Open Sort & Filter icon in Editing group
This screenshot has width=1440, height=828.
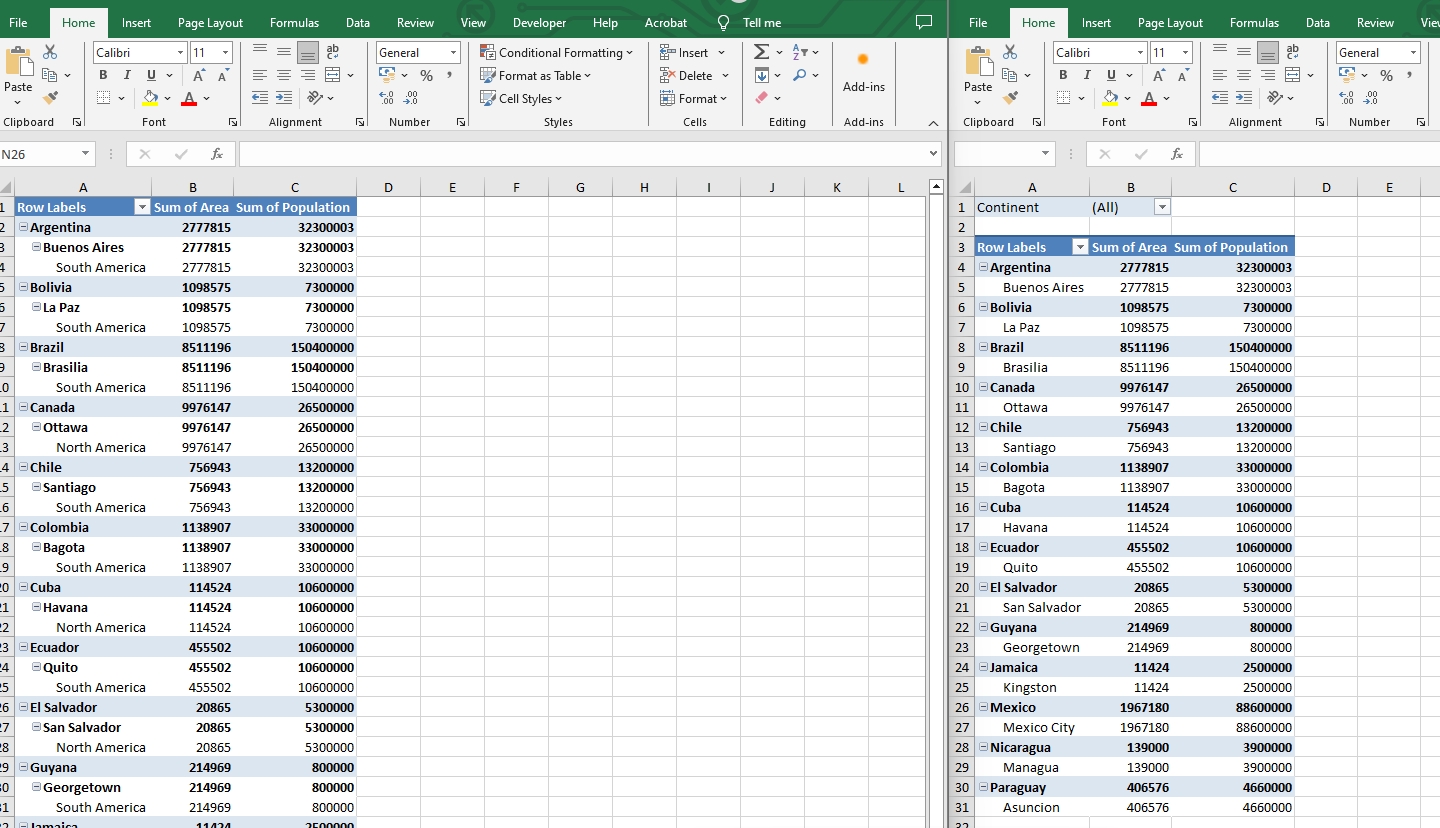[800, 52]
